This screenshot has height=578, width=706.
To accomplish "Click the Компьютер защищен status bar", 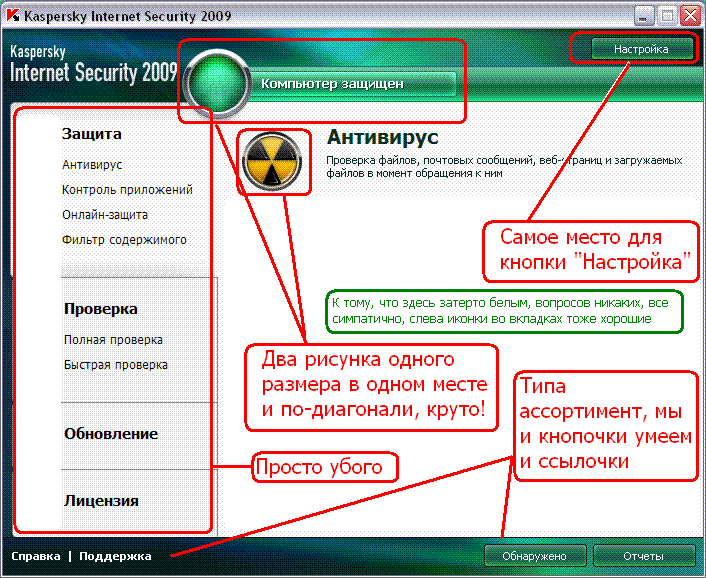I will (x=351, y=84).
